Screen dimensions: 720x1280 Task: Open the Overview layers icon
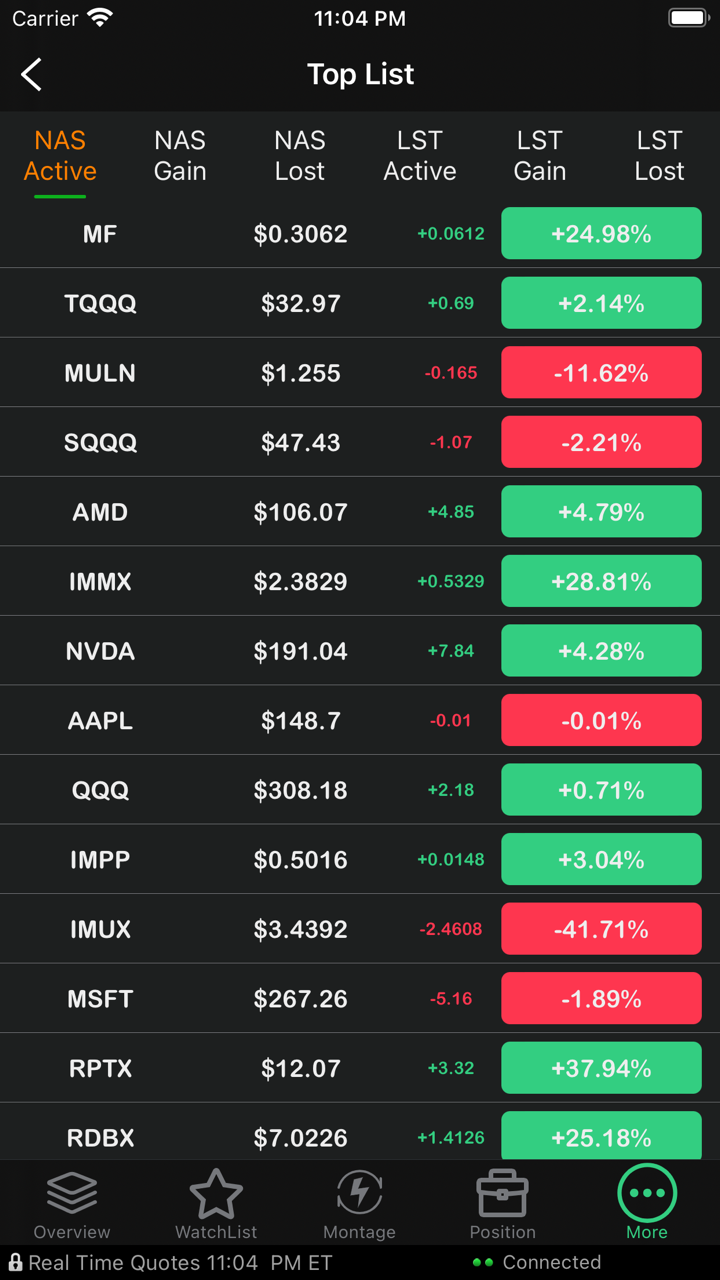tap(72, 1193)
